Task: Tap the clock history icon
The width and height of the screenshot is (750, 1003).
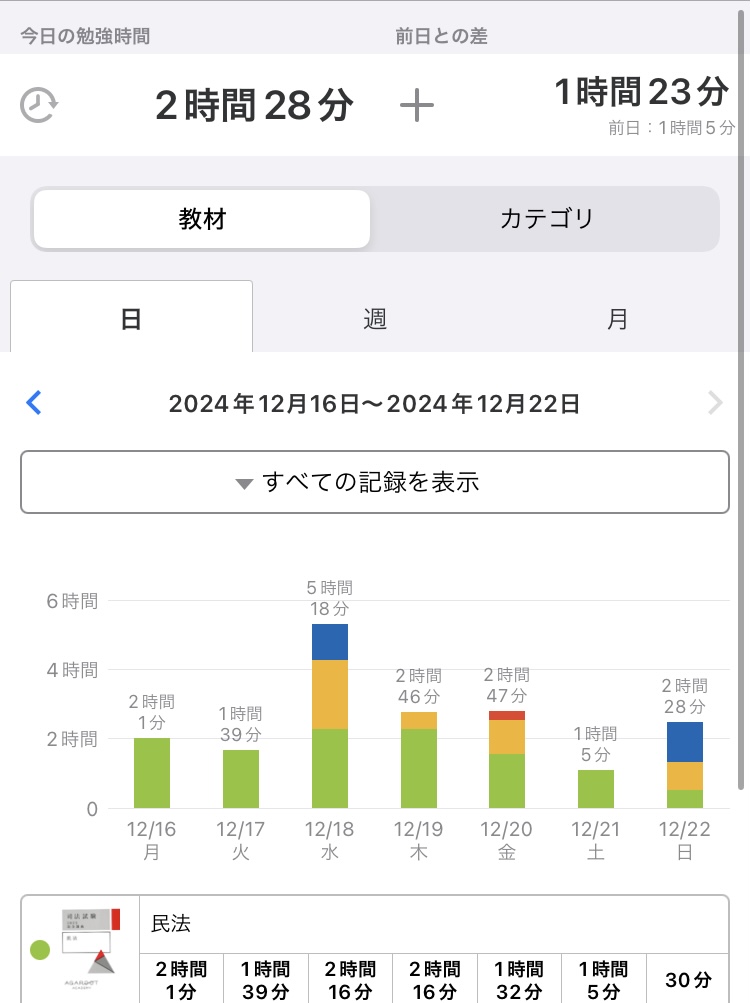Action: pyautogui.click(x=38, y=105)
